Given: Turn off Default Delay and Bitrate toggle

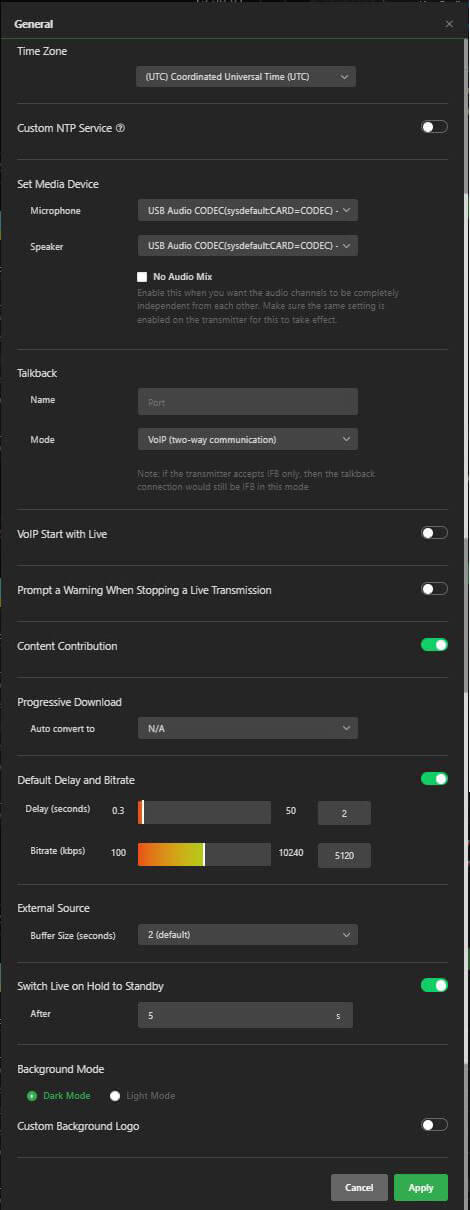Looking at the screenshot, I should tap(434, 779).
